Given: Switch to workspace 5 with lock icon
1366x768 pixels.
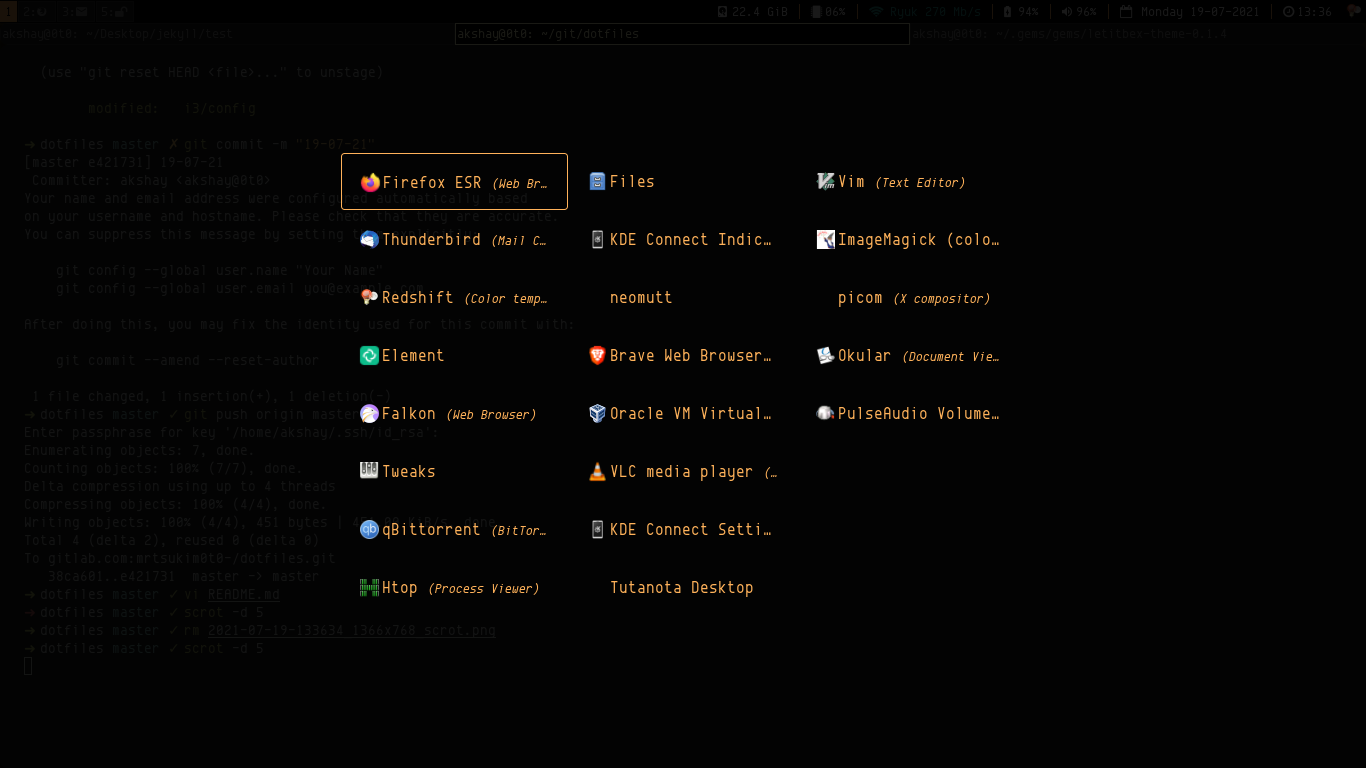Looking at the screenshot, I should 113,12.
